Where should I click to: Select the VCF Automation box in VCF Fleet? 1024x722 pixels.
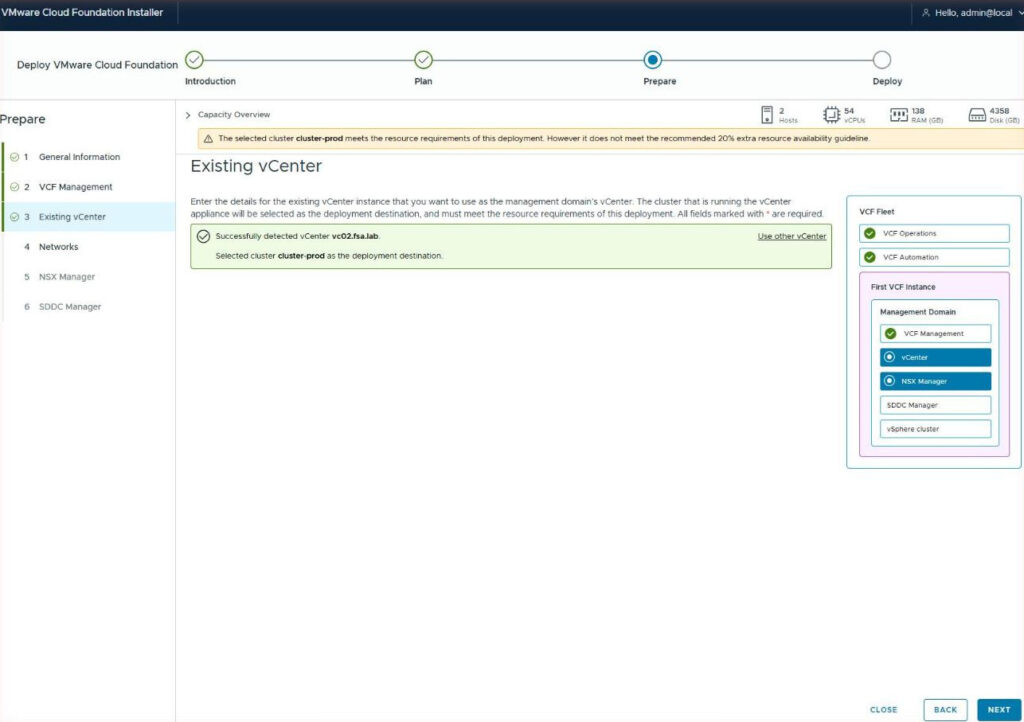click(x=935, y=257)
